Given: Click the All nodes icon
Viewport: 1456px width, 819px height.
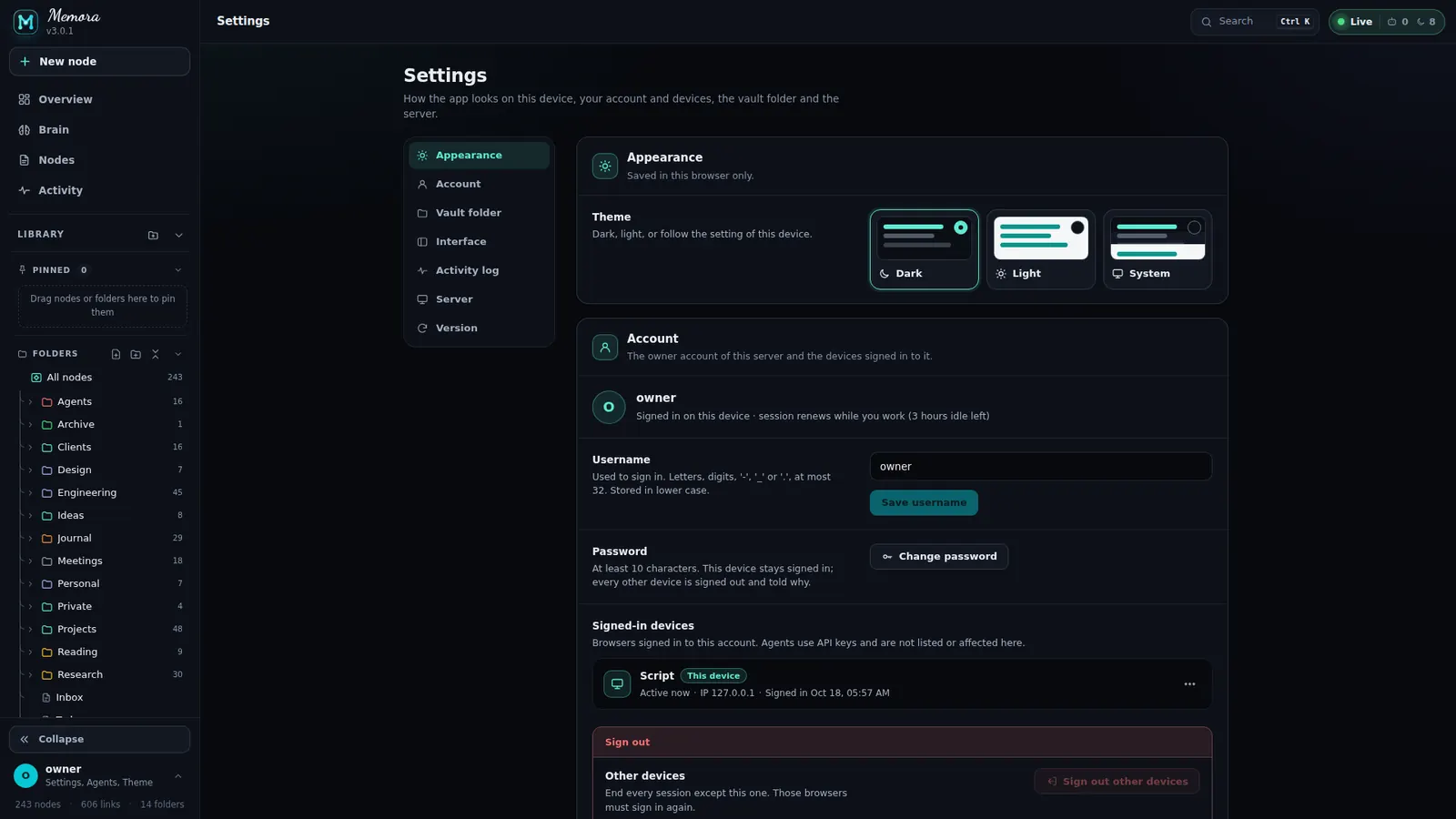Looking at the screenshot, I should 36,378.
